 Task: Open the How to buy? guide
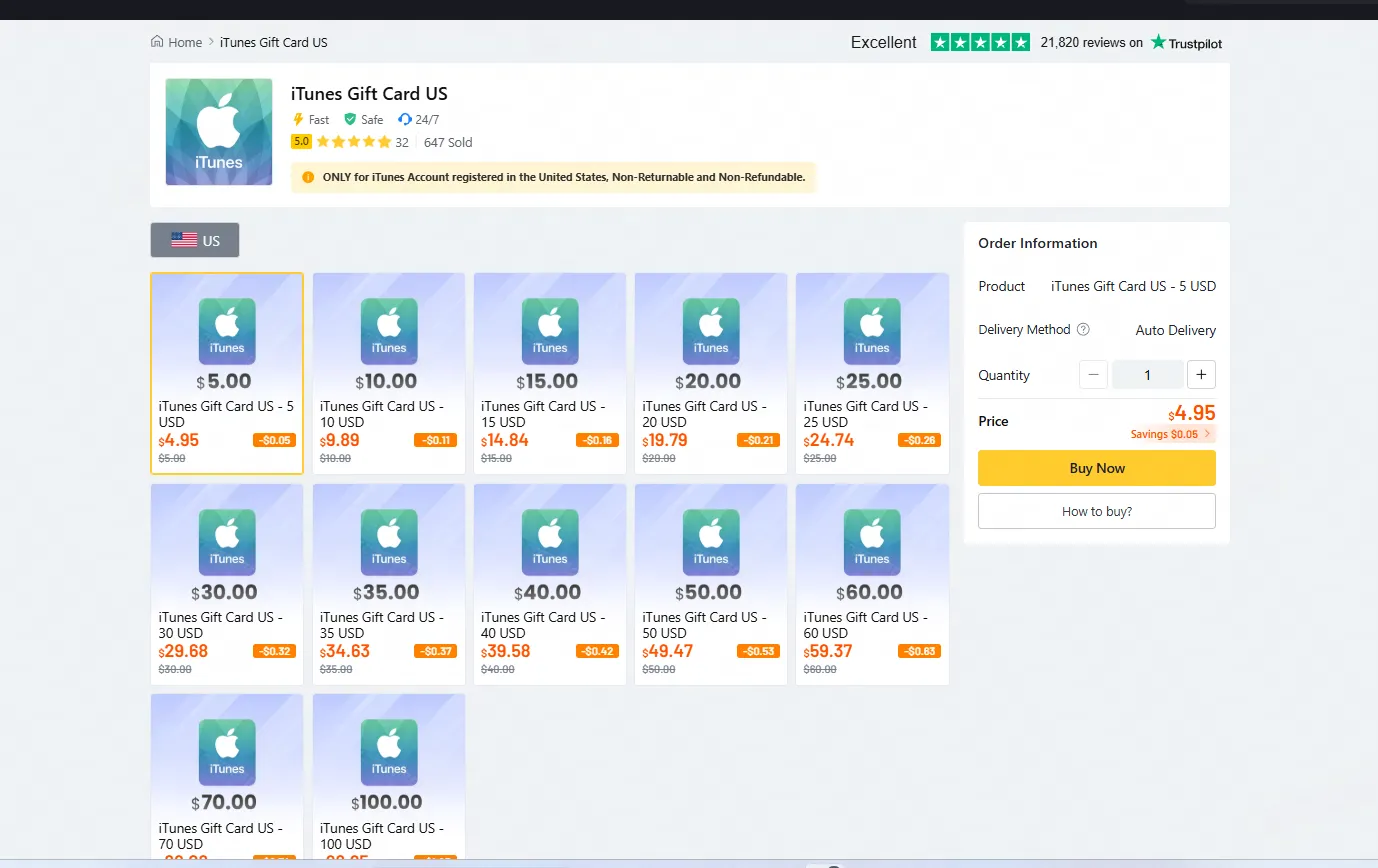point(1097,511)
